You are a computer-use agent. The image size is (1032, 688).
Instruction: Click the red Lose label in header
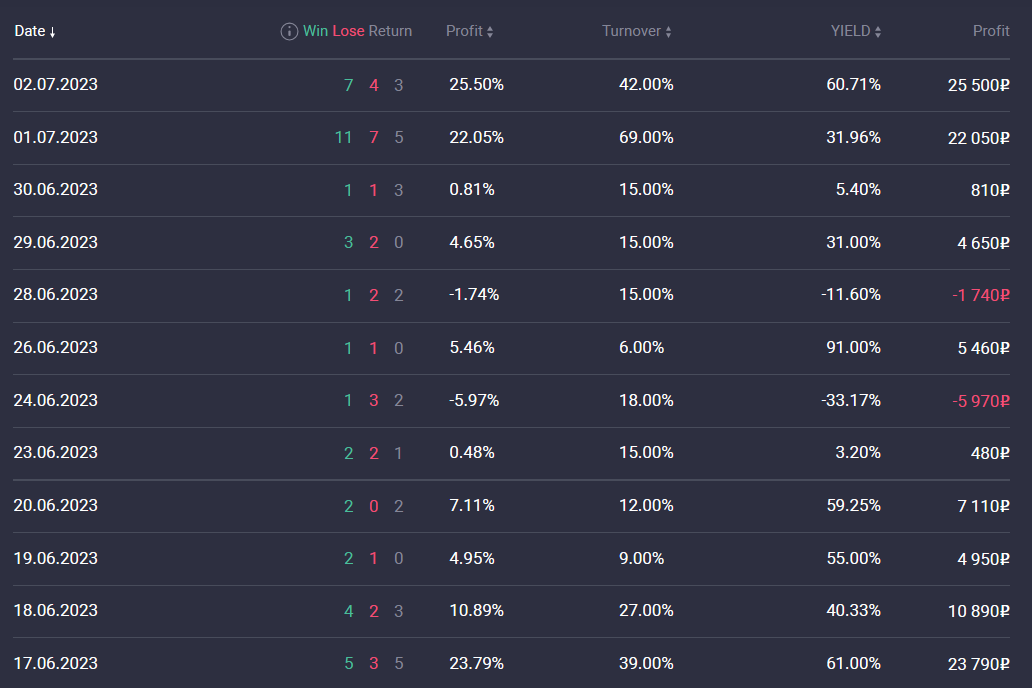click(348, 31)
